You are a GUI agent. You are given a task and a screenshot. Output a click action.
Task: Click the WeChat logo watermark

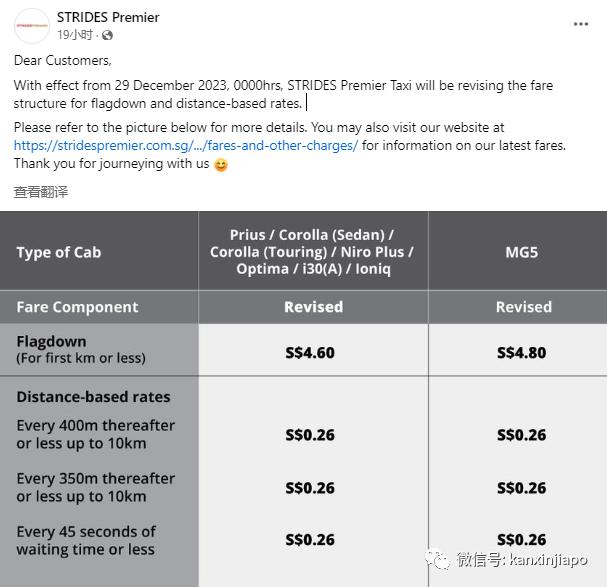click(438, 560)
